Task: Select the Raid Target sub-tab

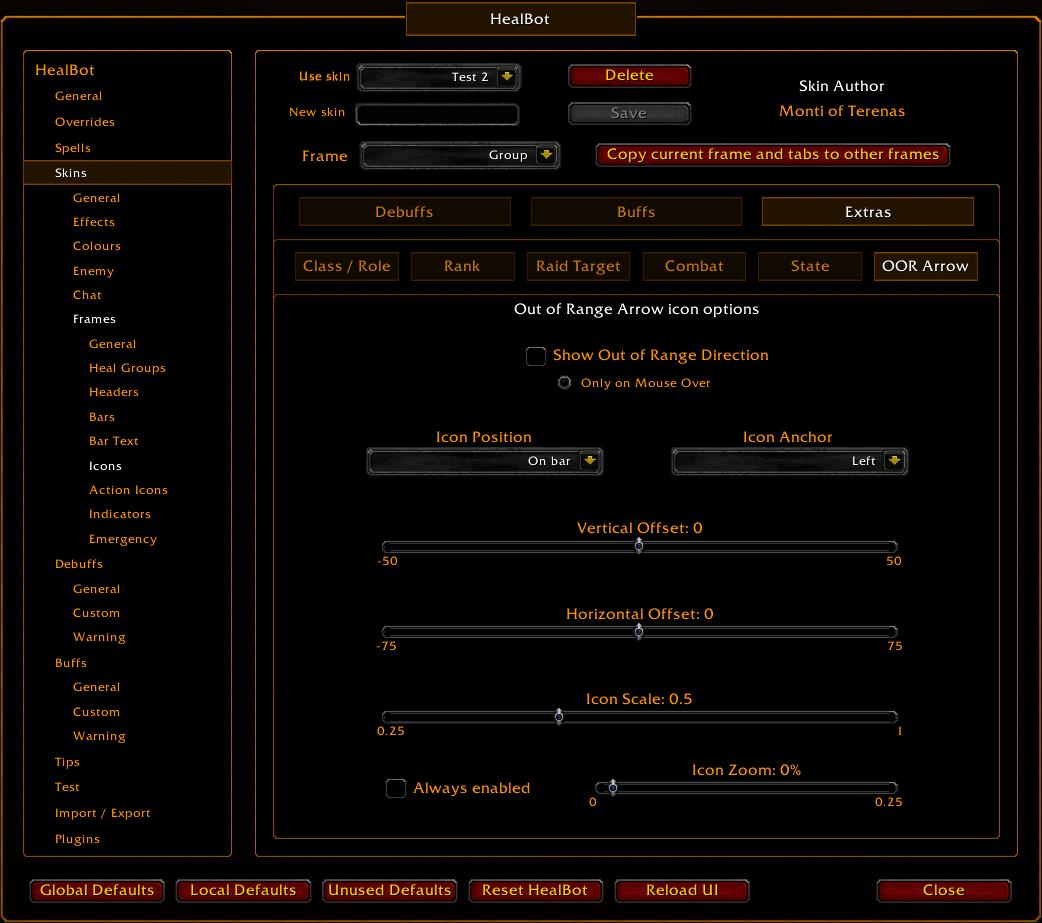Action: click(x=578, y=266)
